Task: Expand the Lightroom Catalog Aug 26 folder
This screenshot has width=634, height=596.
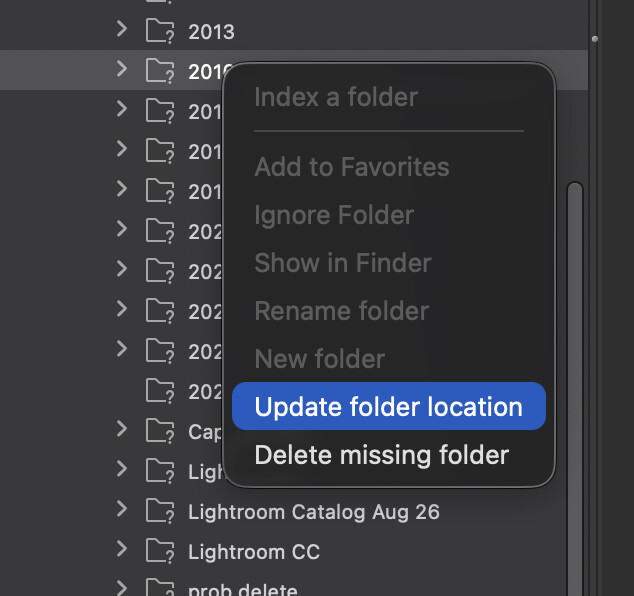Action: 122,509
